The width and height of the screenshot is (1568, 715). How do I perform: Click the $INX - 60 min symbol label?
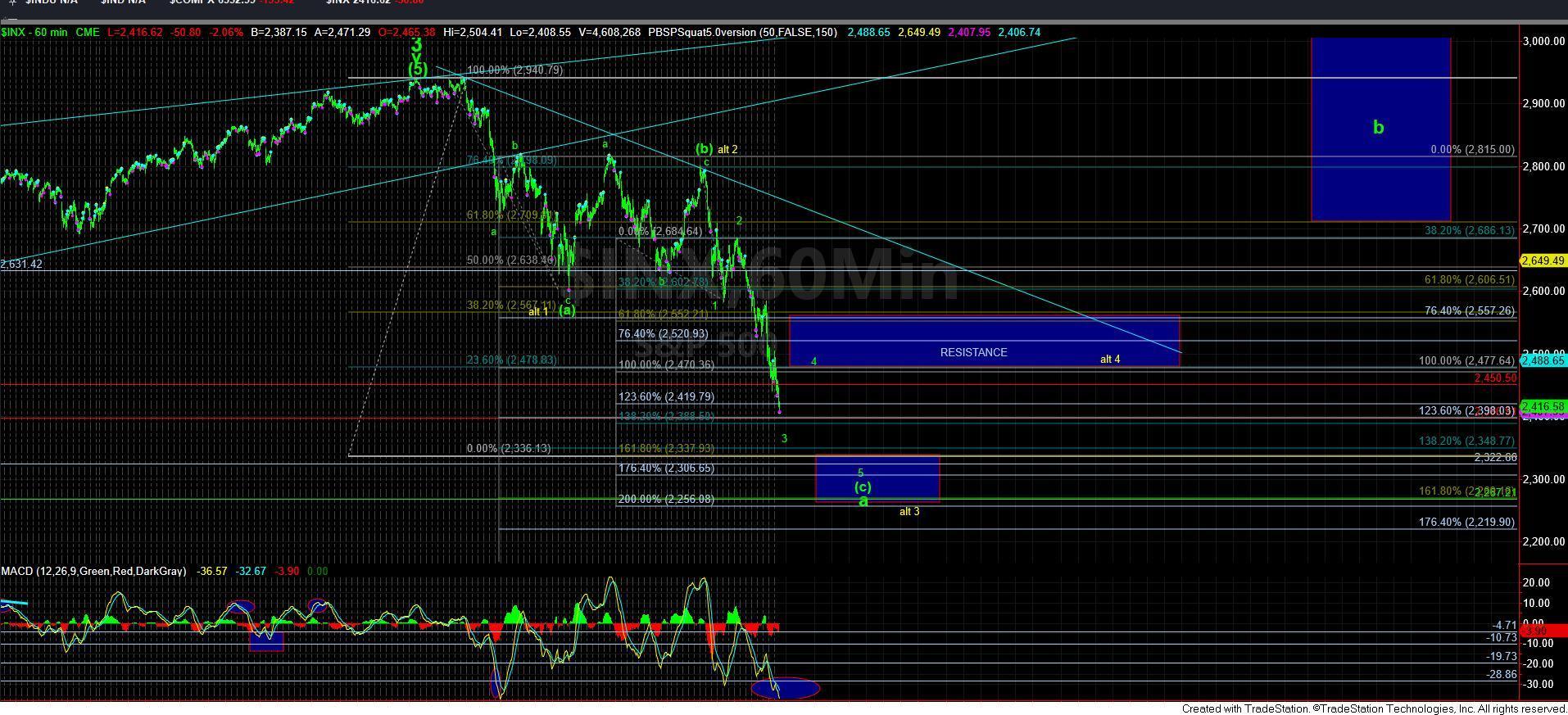coord(34,33)
